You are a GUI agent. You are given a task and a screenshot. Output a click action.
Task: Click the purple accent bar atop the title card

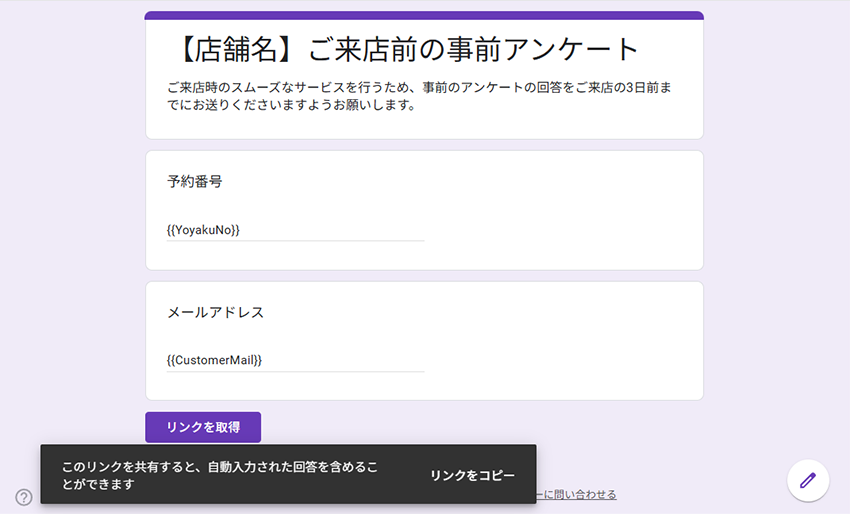[x=424, y=15]
